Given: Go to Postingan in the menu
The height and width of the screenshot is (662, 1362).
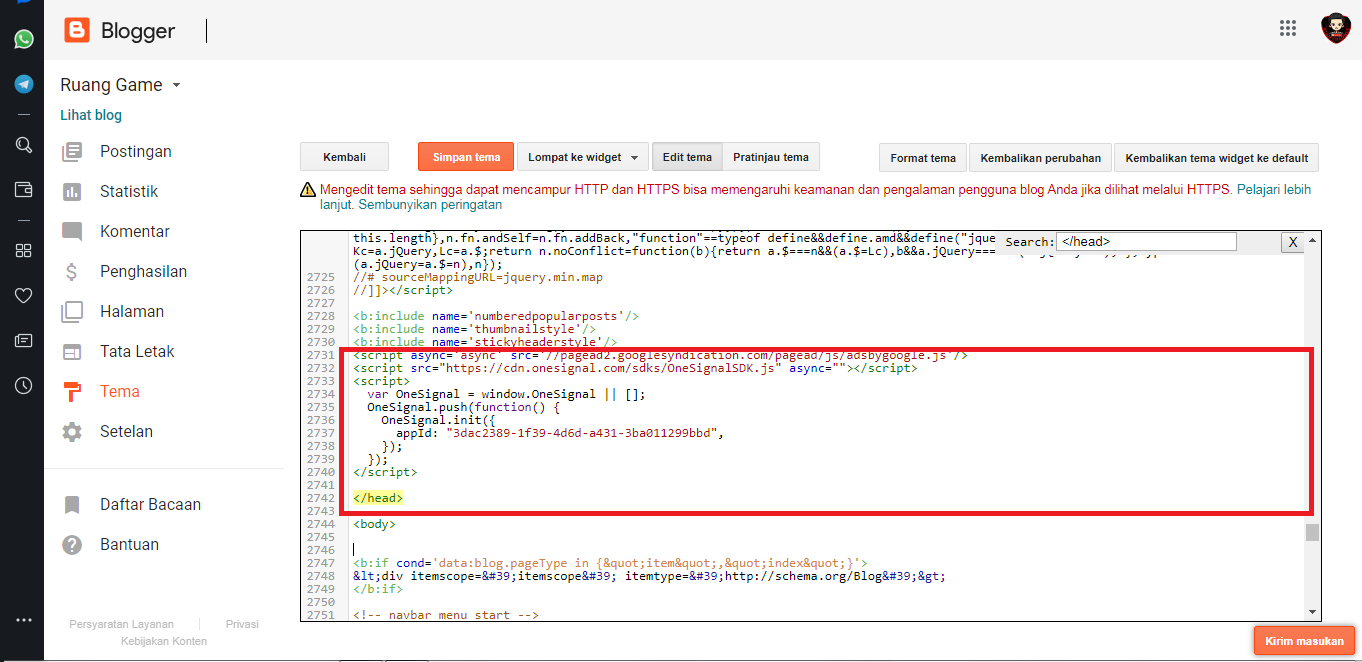Looking at the screenshot, I should click(x=135, y=152).
